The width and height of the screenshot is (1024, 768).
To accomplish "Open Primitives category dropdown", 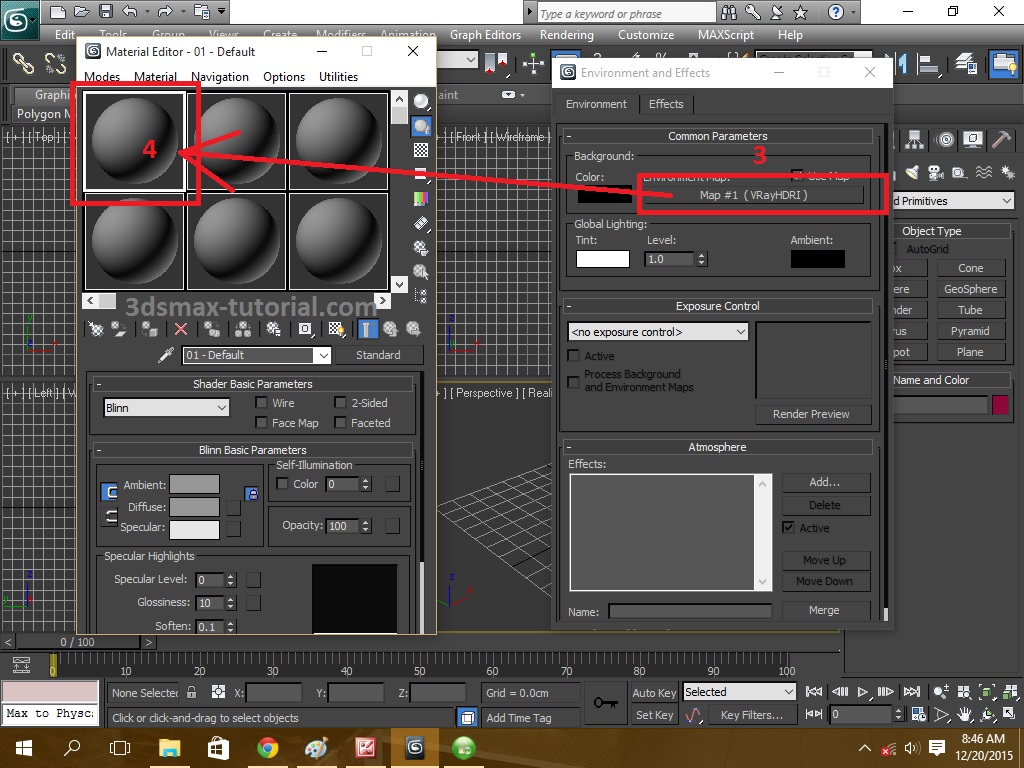I will coord(953,200).
